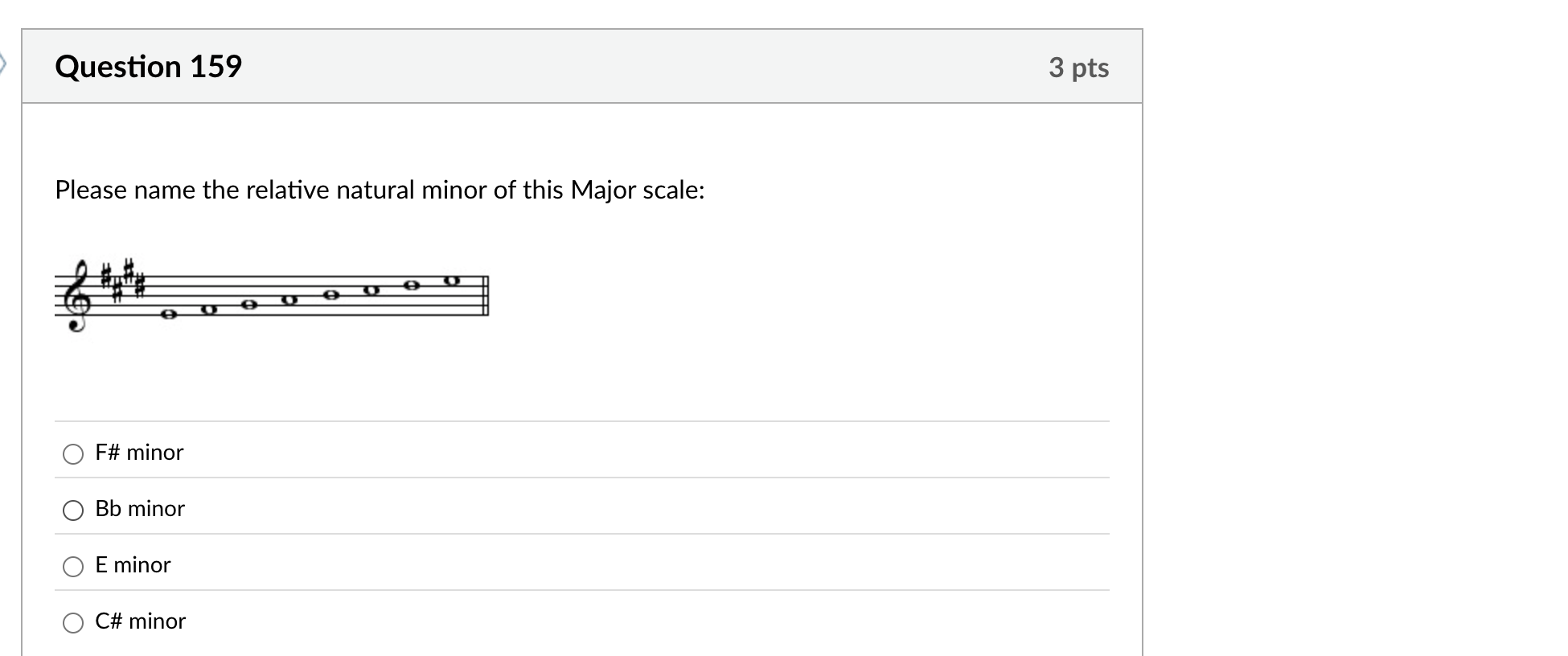1568x656 pixels.
Task: Click the Question 159 heading
Action: click(148, 67)
